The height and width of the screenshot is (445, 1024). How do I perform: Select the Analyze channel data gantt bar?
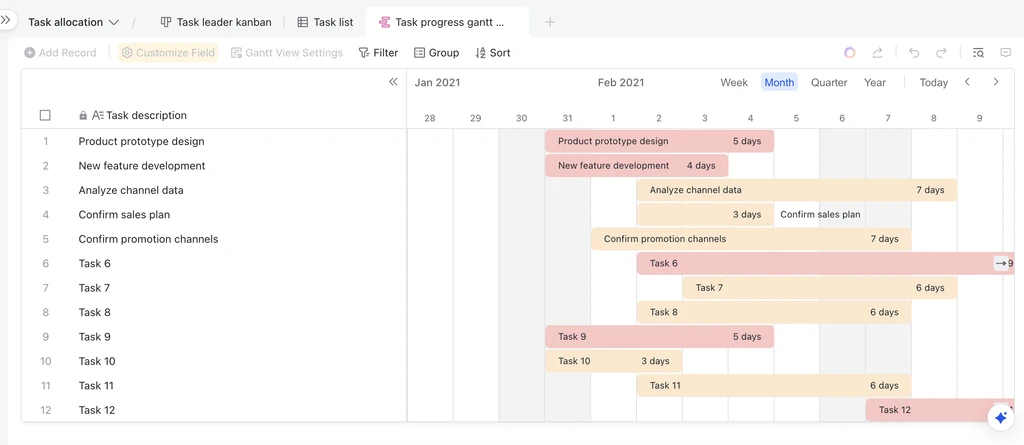[x=797, y=190]
